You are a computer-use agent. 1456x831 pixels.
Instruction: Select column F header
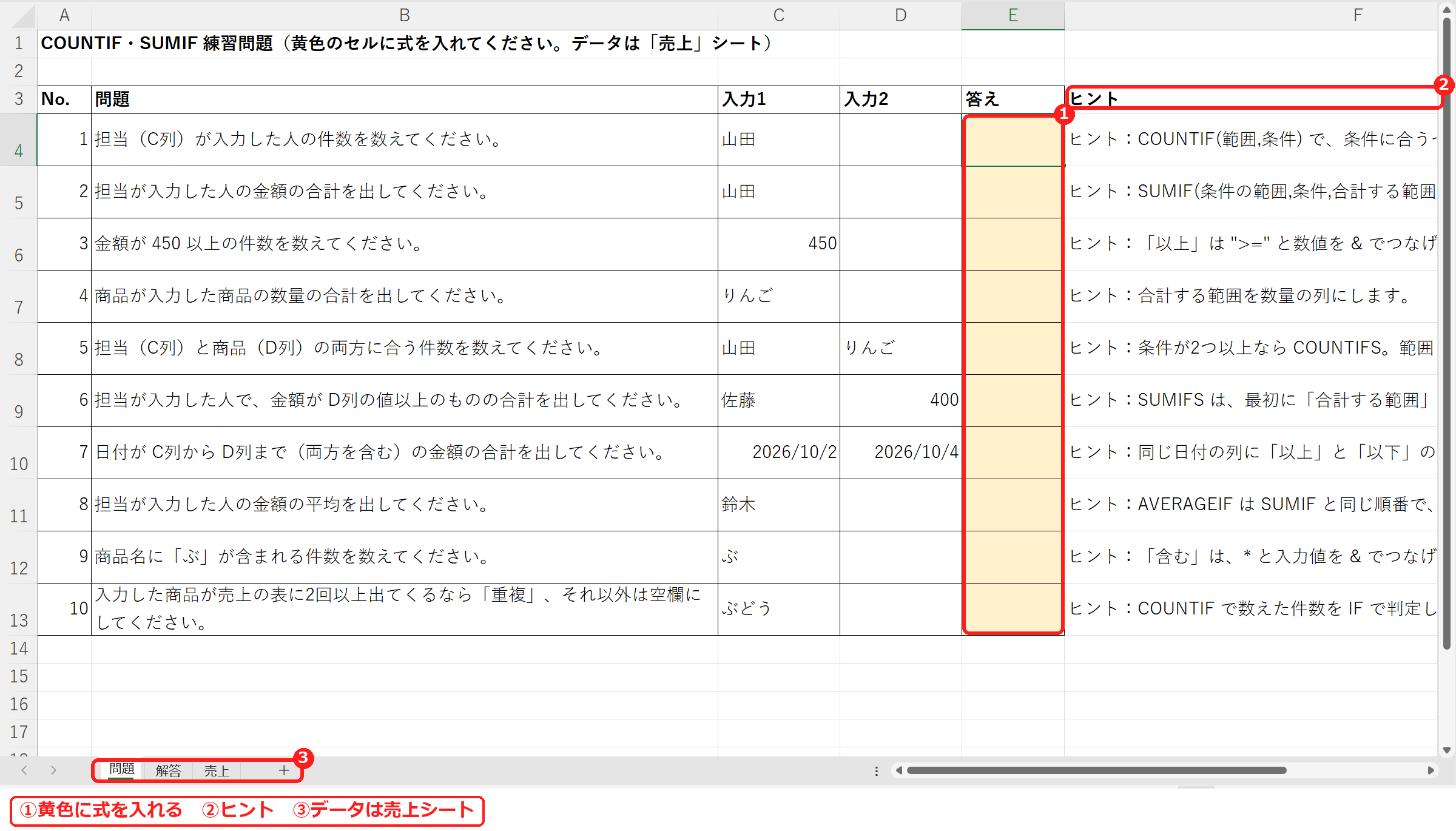point(1357,16)
